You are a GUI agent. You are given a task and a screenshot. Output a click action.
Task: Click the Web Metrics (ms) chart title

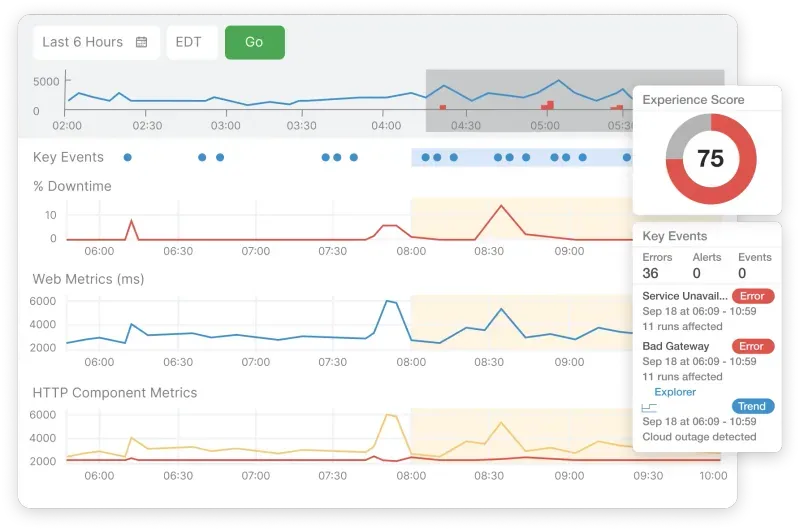coord(88,279)
